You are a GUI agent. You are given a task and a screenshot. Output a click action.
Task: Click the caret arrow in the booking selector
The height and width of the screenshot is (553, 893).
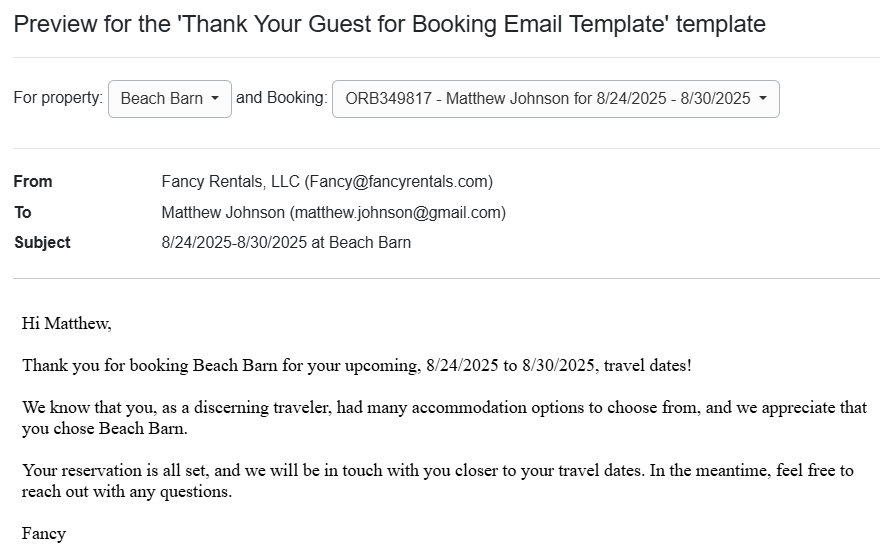click(763, 99)
